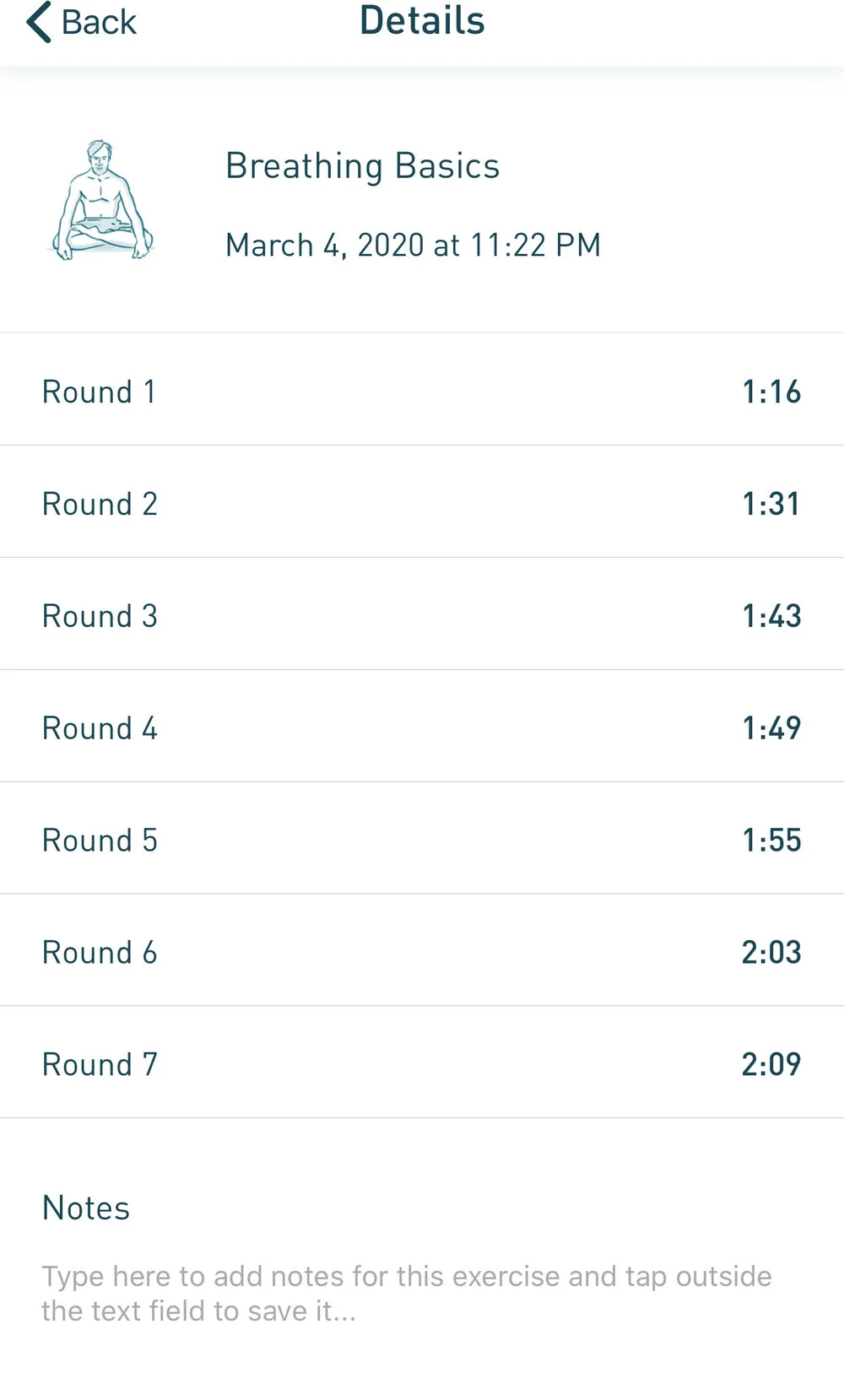The width and height of the screenshot is (844, 1400).
Task: Tap the 1:16 time value
Action: pos(771,392)
